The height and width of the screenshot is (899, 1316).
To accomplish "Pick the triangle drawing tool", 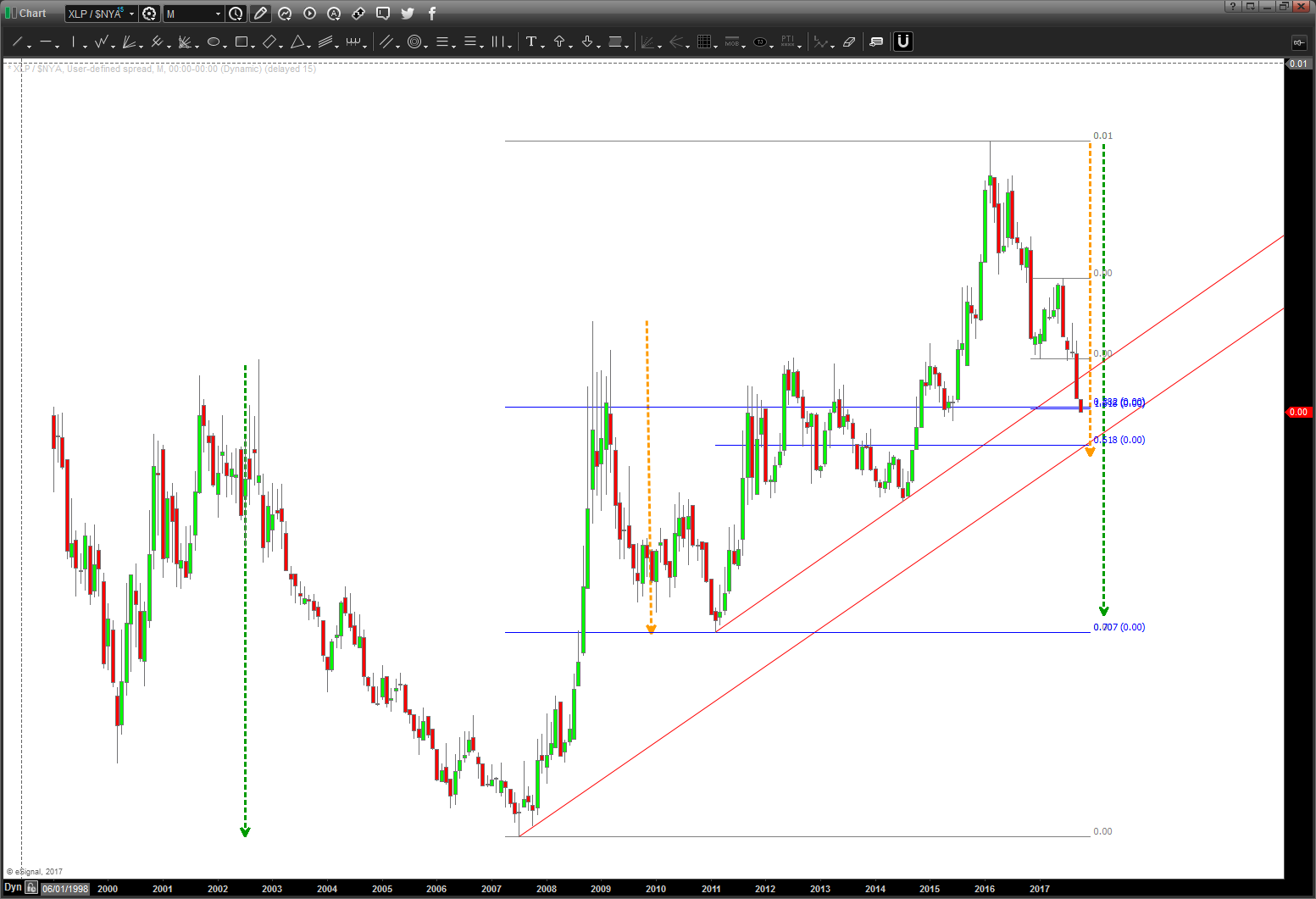I will tap(297, 42).
